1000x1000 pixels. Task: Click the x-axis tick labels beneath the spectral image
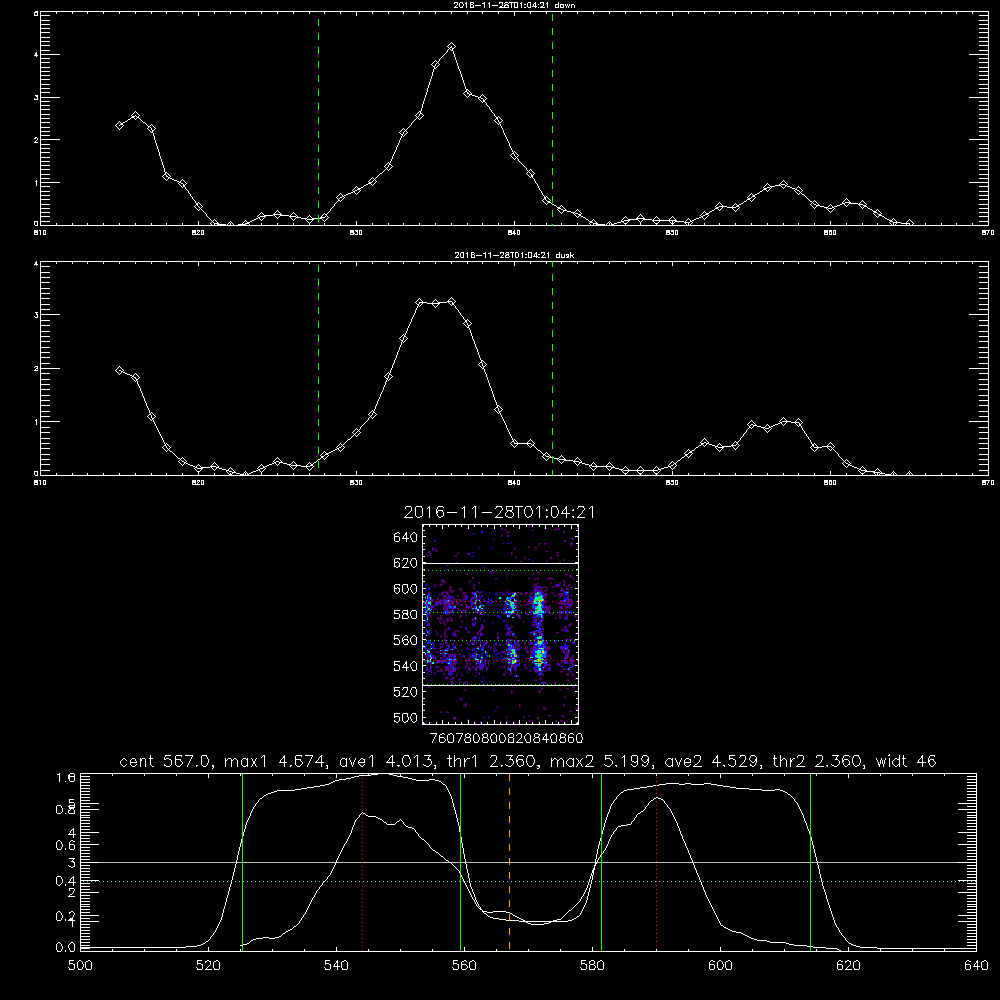506,738
